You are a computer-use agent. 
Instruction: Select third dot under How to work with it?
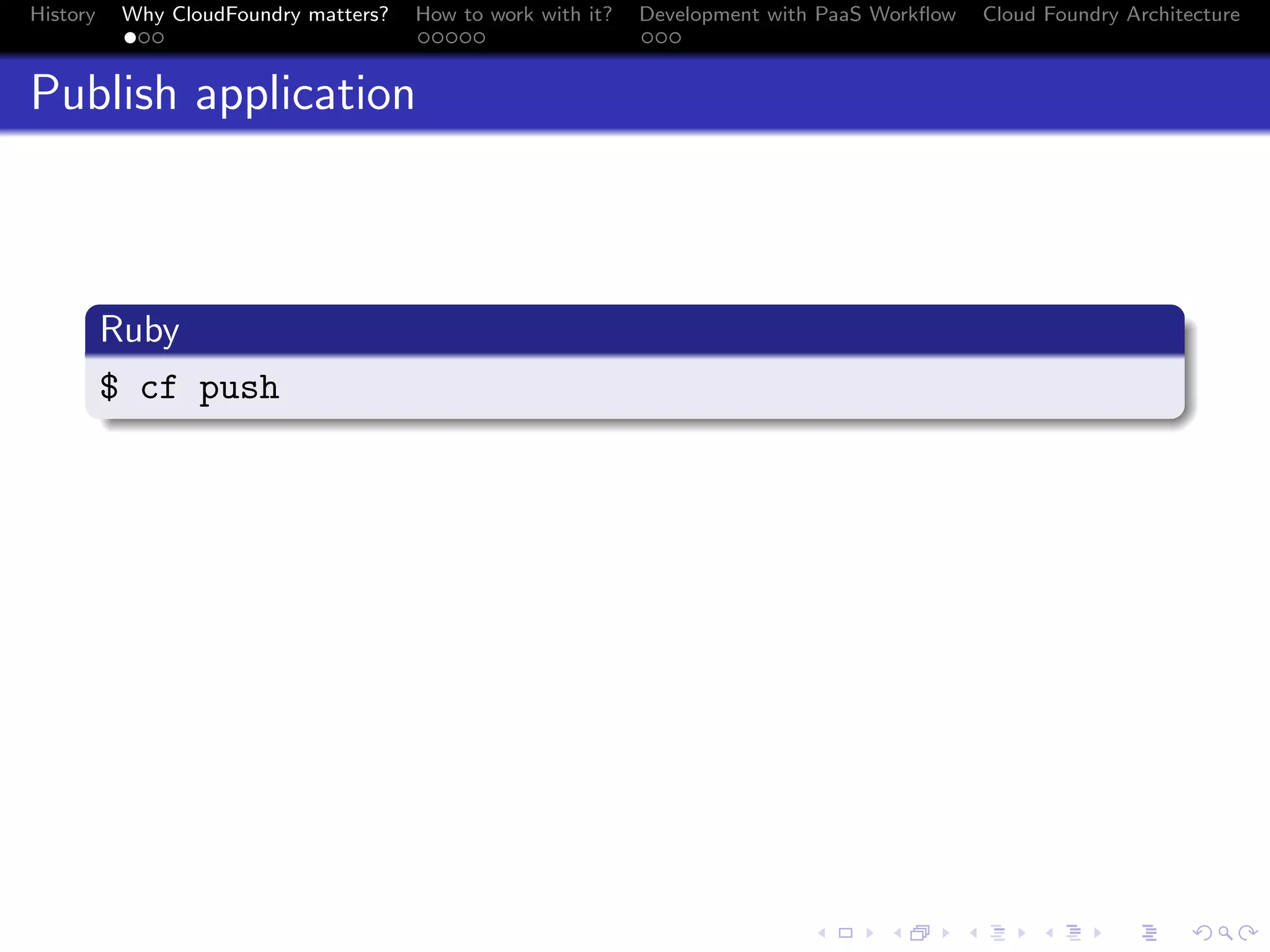[x=451, y=38]
